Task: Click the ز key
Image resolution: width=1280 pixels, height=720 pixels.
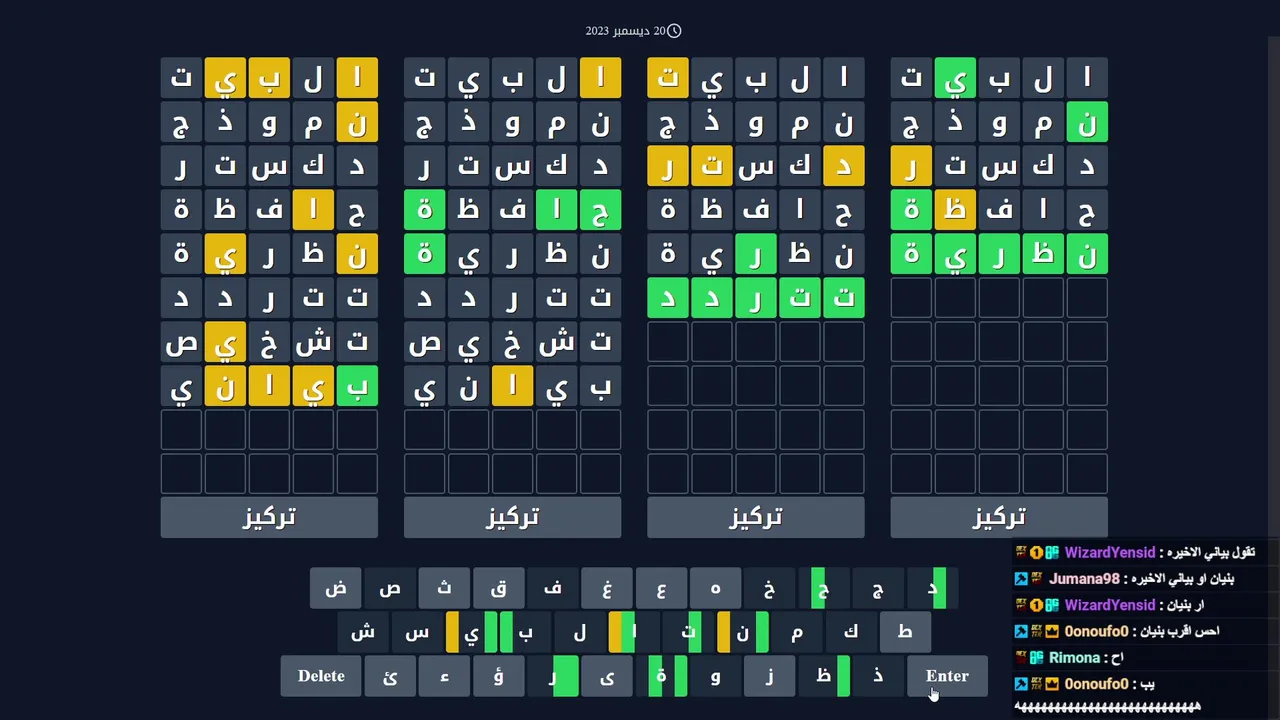Action: (x=768, y=676)
